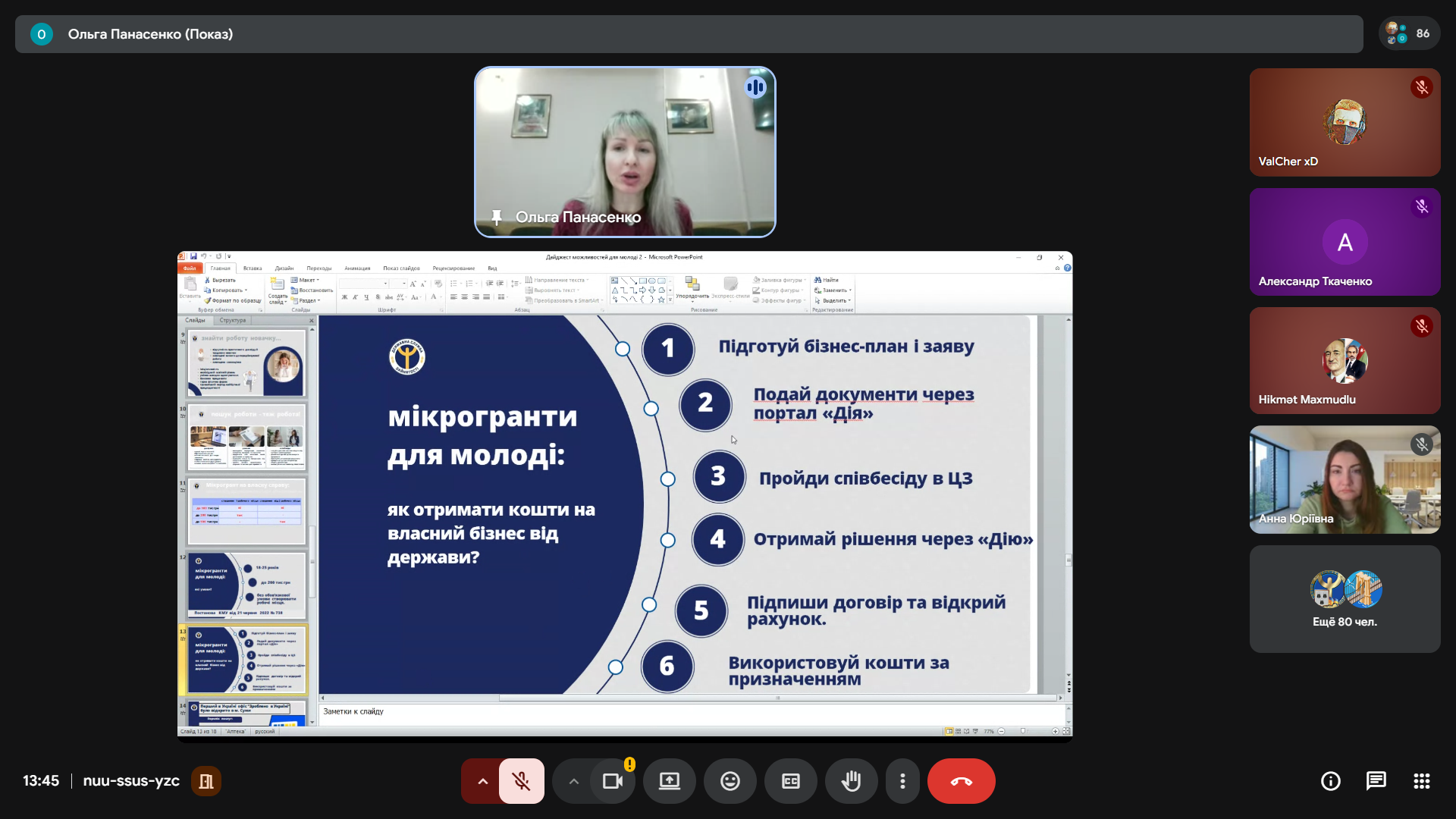Open the "Ещё 80 чел." participants tile

coord(1345,599)
